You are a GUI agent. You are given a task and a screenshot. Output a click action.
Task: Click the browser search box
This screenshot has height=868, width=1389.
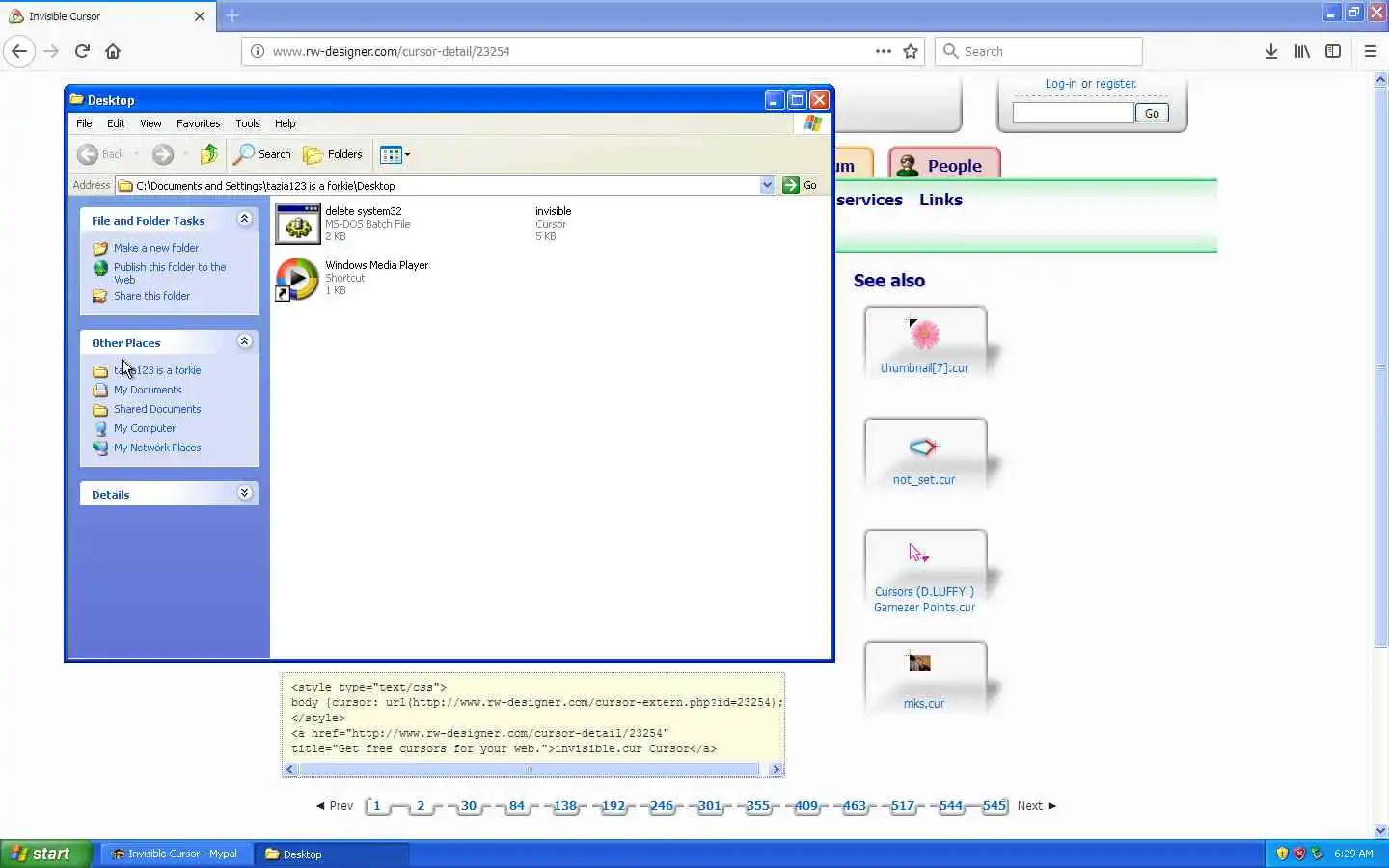pyautogui.click(x=1039, y=51)
